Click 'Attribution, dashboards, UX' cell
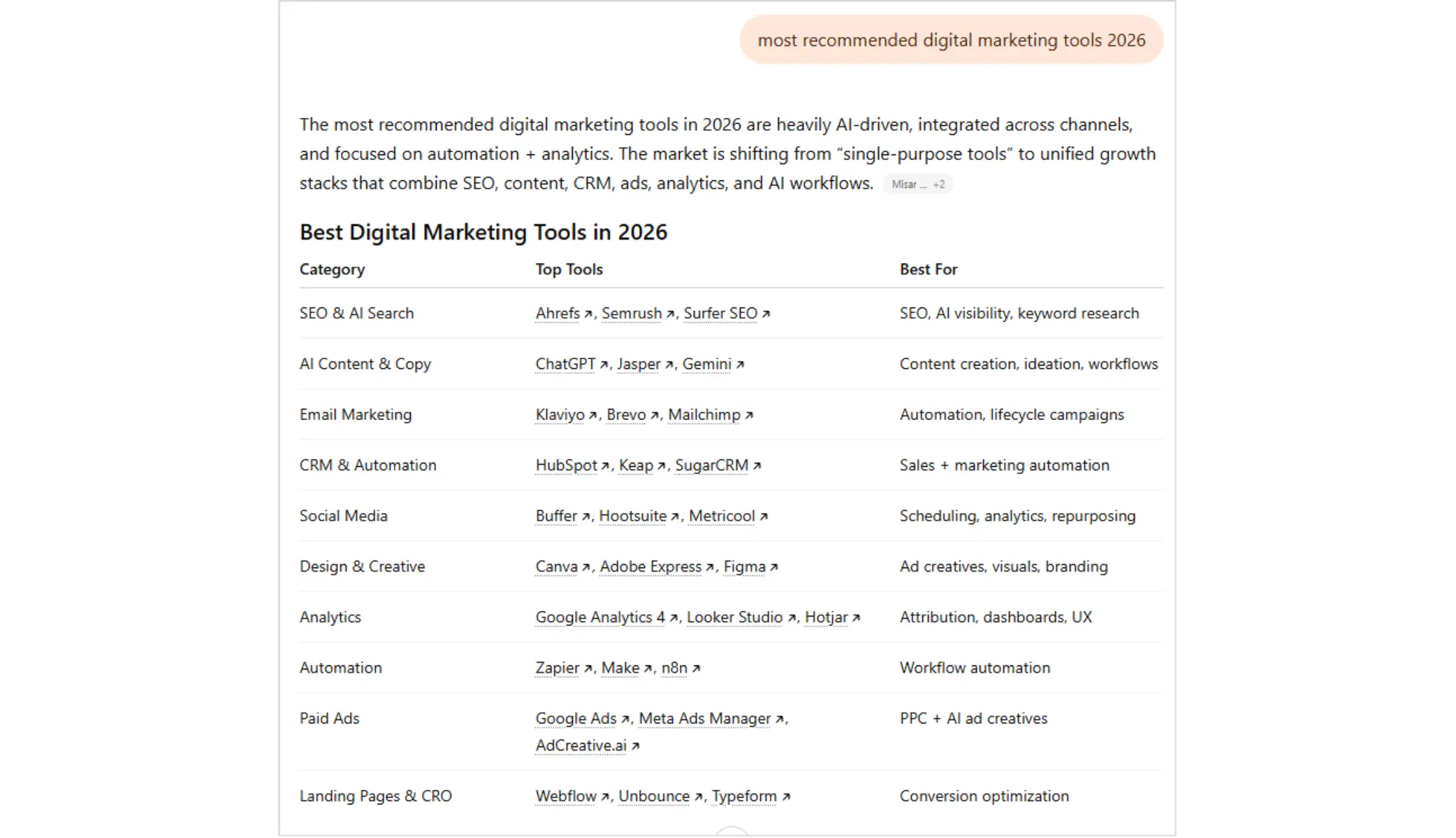Viewport: 1456px width, 838px height. tap(996, 617)
